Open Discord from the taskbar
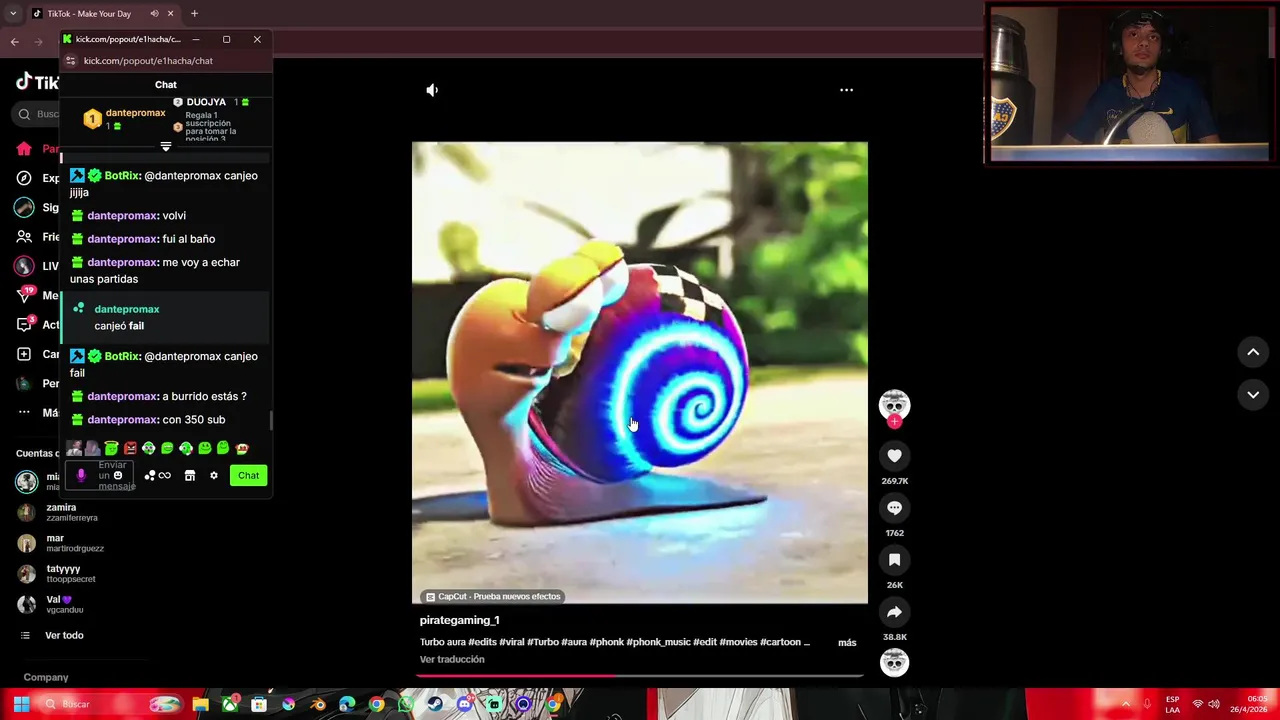 coord(464,704)
